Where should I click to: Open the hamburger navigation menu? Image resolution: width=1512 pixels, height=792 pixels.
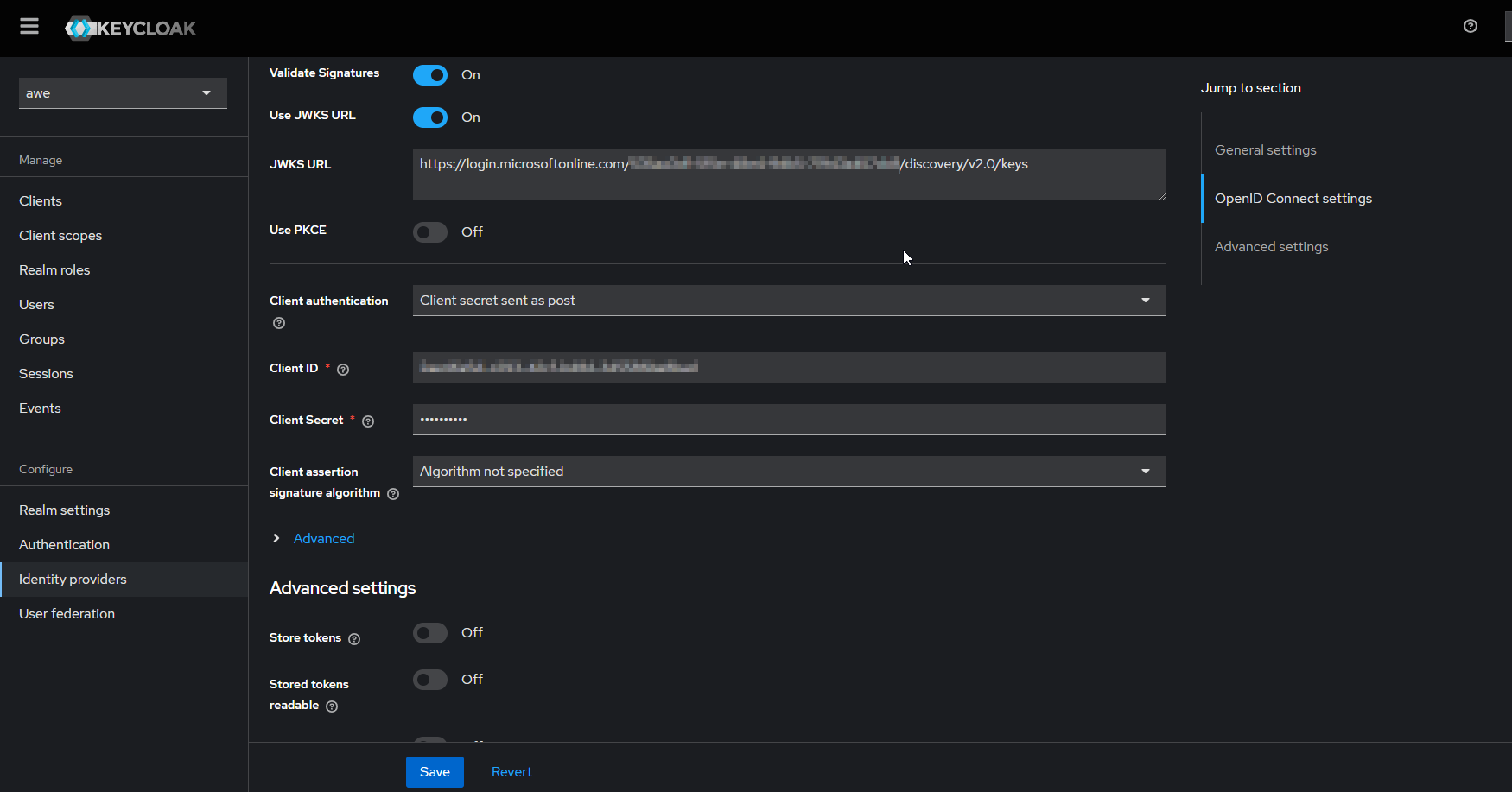[x=29, y=27]
